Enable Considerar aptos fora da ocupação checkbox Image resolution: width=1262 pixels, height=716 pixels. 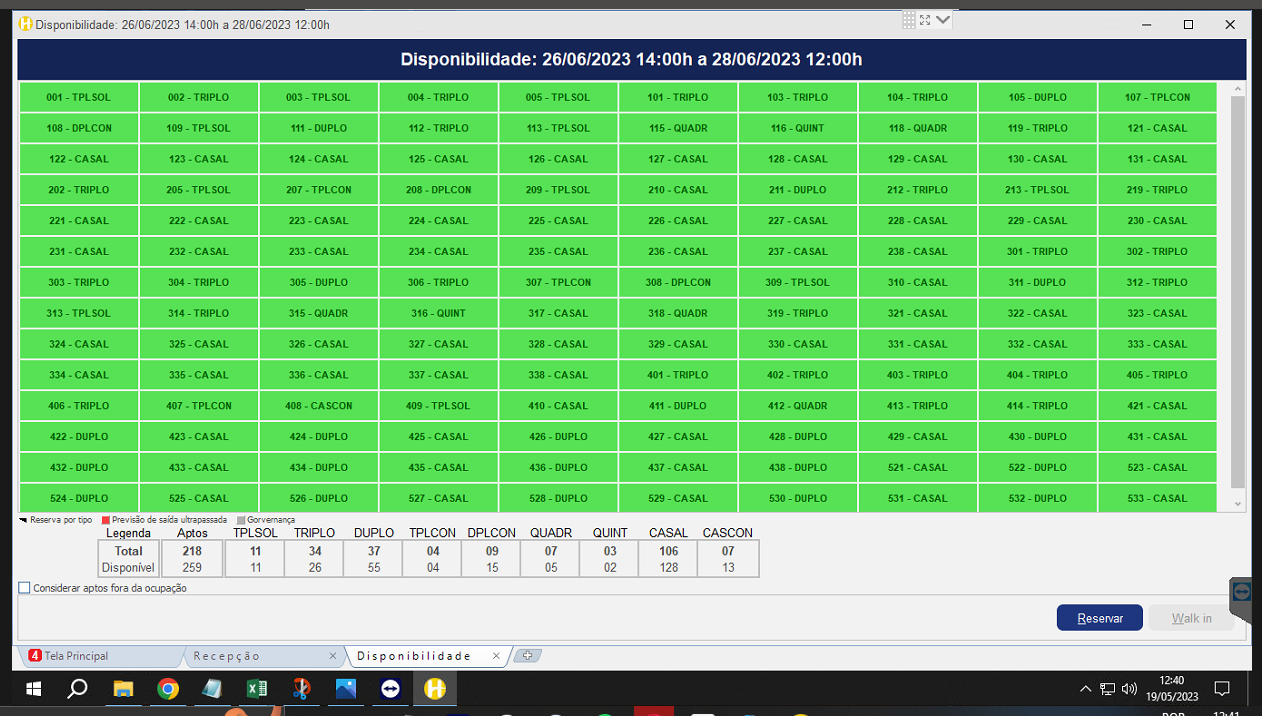click(x=25, y=588)
